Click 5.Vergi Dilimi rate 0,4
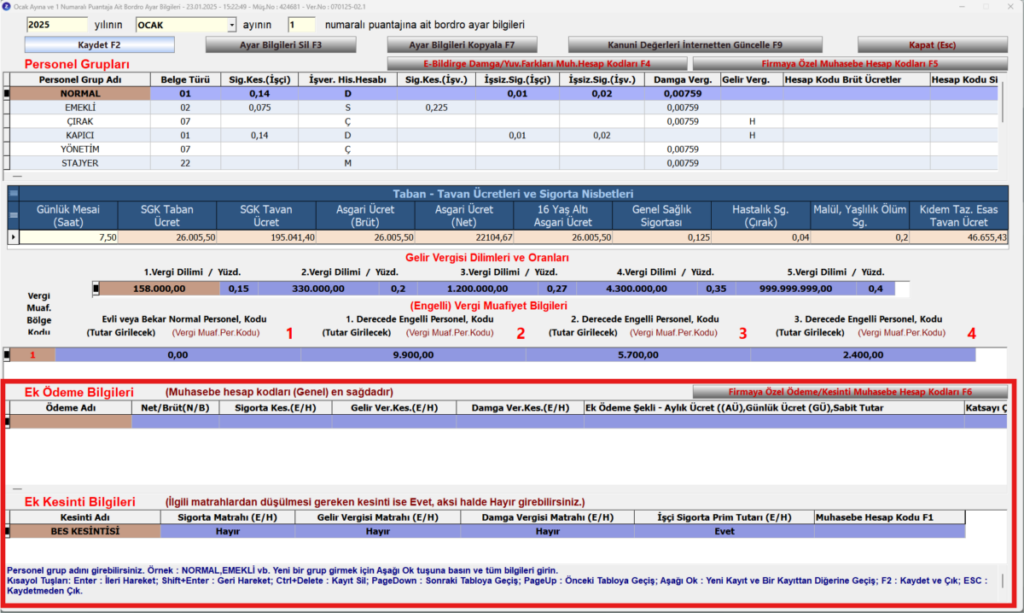 click(876, 289)
